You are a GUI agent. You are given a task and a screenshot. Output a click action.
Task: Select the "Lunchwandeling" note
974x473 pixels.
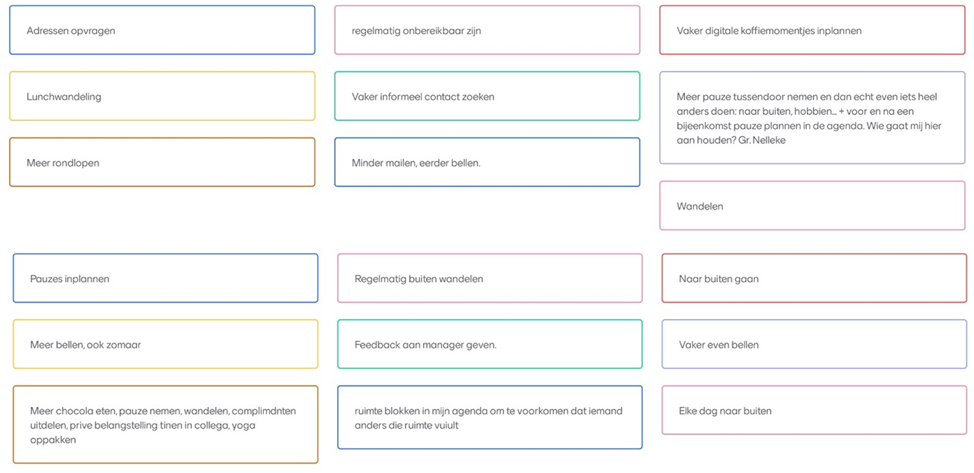pos(162,97)
